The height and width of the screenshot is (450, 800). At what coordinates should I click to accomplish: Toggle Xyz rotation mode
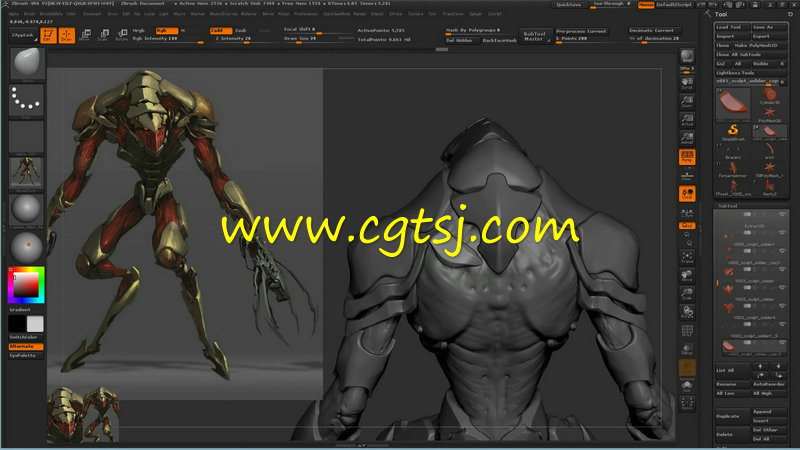click(x=687, y=226)
